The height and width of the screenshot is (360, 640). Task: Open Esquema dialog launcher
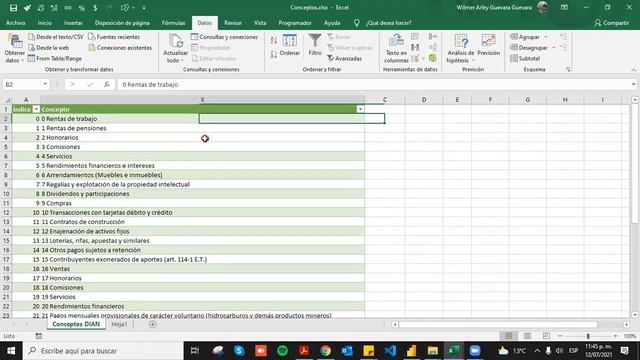[568, 70]
